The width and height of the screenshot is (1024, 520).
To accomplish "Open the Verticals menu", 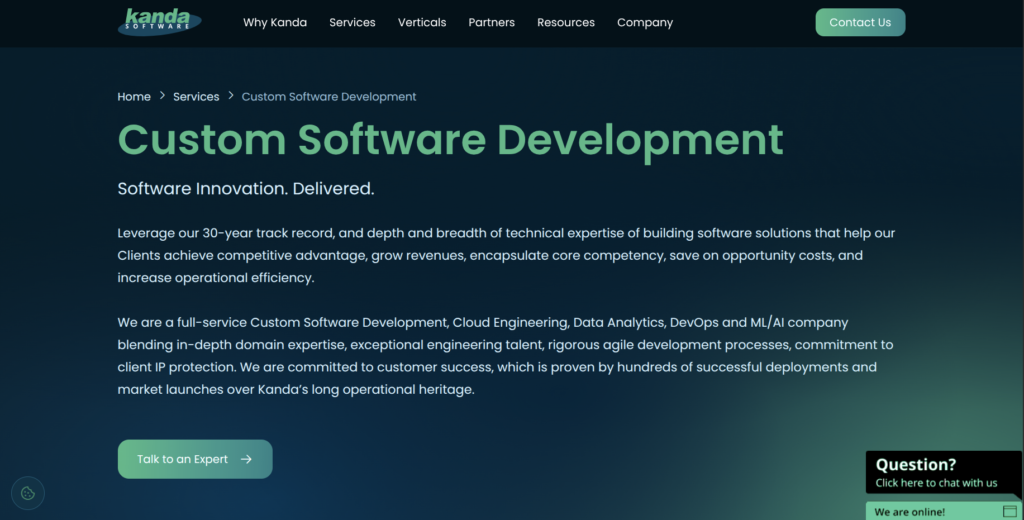I will (422, 22).
